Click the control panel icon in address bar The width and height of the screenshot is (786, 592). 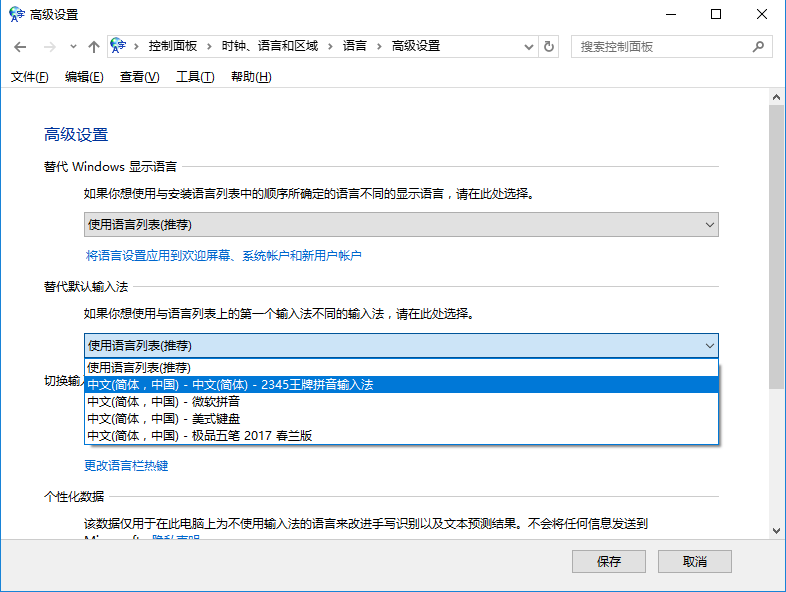click(x=119, y=46)
